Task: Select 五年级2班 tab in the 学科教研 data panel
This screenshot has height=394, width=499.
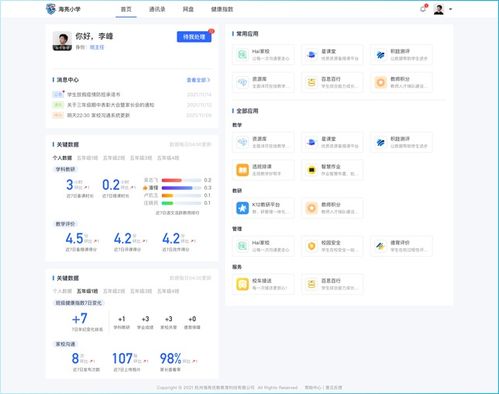Action: pyautogui.click(x=114, y=158)
